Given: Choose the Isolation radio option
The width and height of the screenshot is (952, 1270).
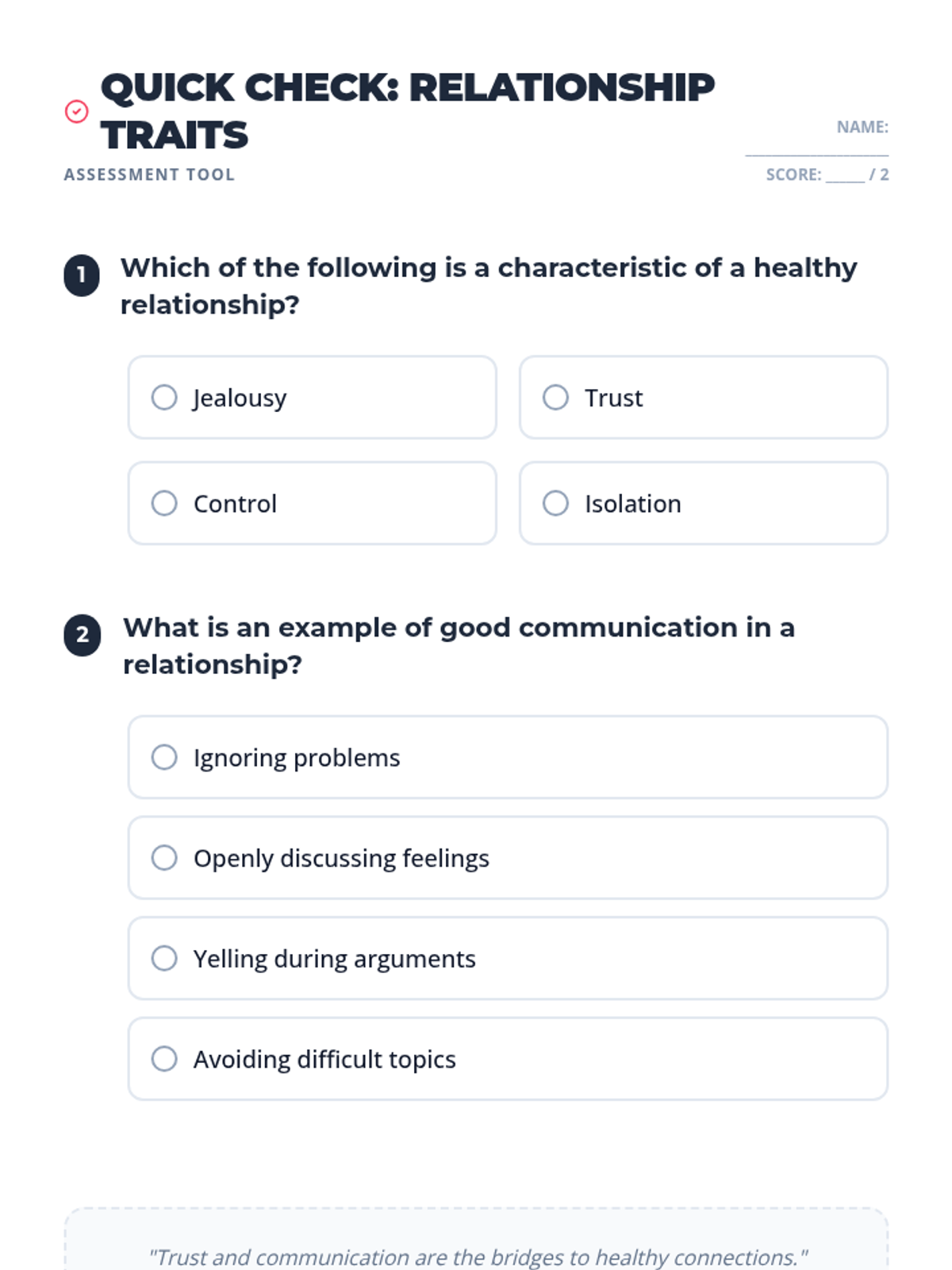Looking at the screenshot, I should 555,503.
